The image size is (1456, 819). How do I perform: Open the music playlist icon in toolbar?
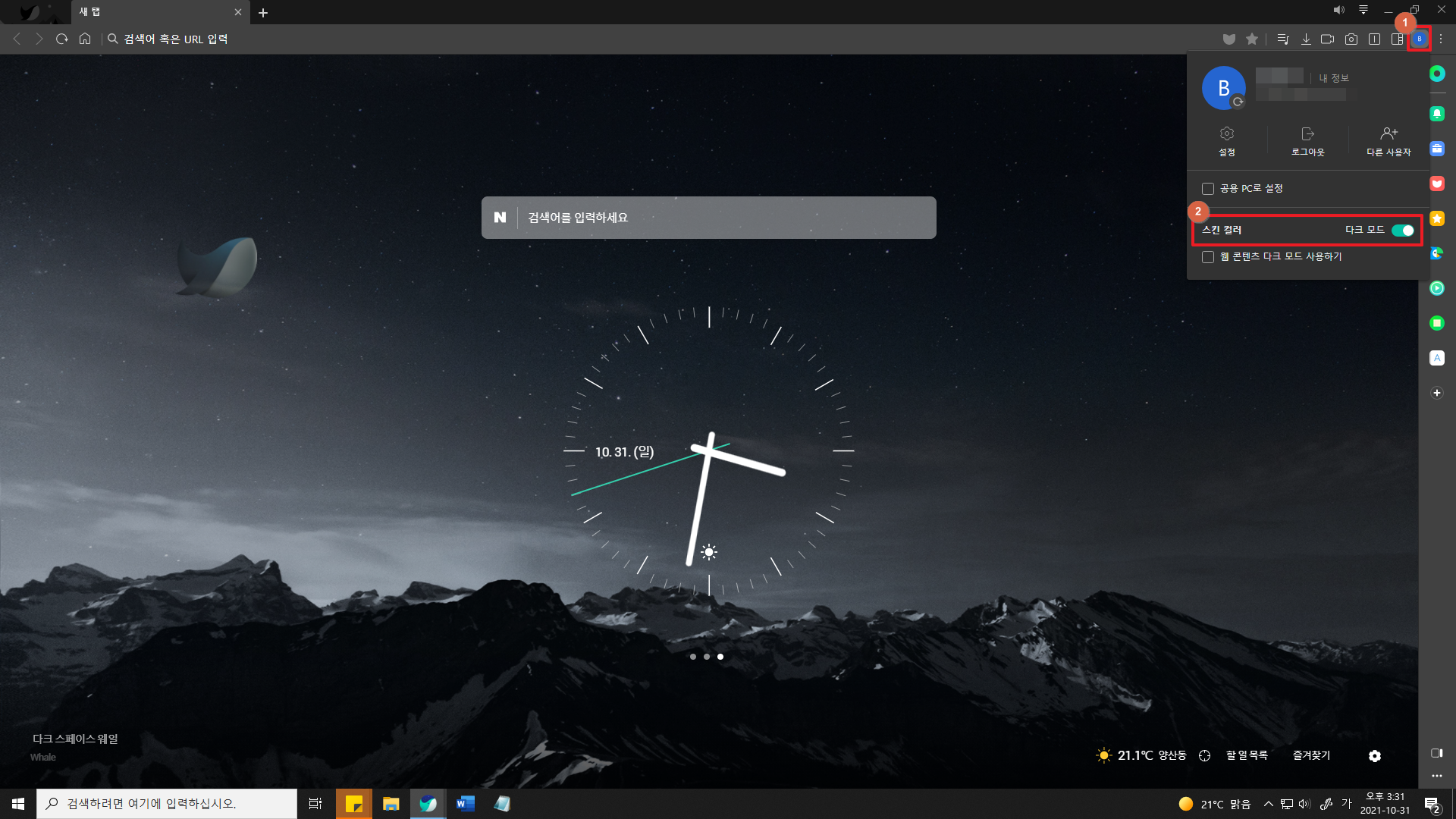(1283, 39)
